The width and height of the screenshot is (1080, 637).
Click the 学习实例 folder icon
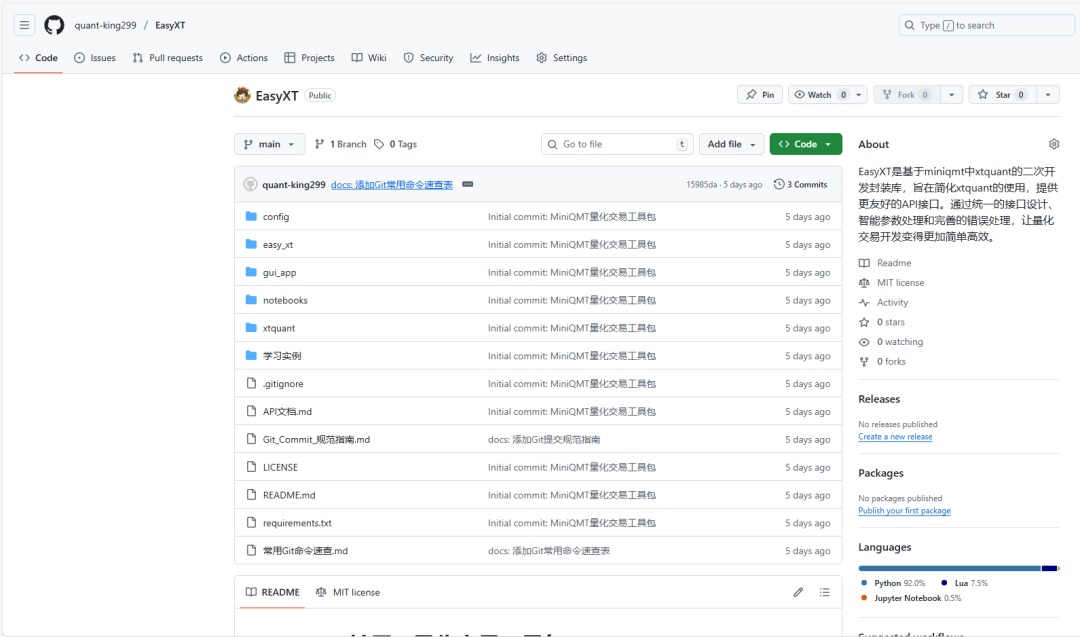pyautogui.click(x=251, y=355)
